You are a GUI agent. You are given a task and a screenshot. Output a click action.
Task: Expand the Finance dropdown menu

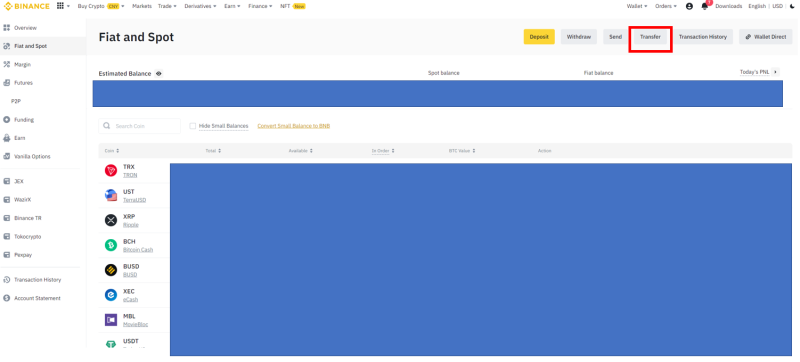[260, 6]
